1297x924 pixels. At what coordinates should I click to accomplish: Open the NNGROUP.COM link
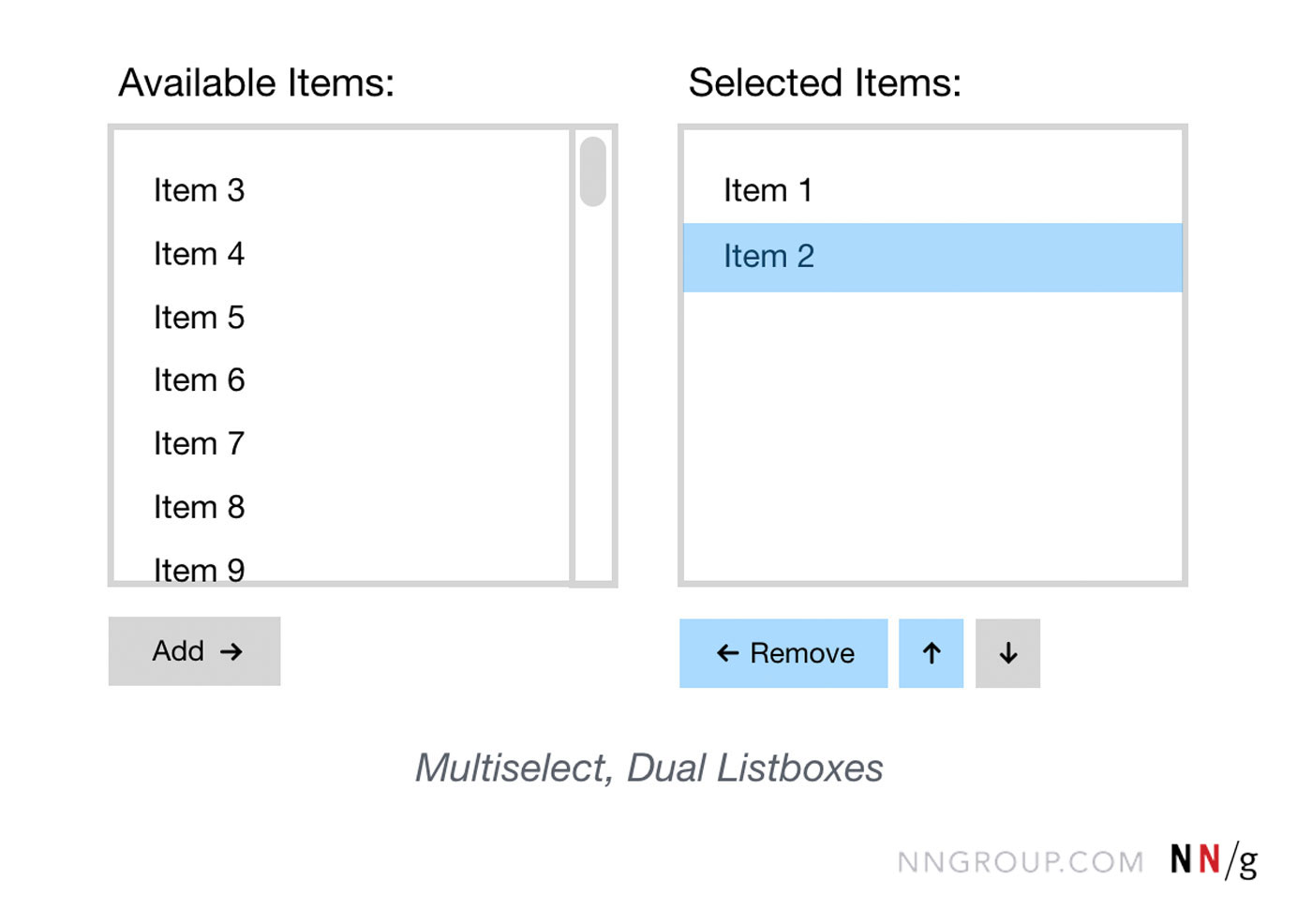pos(1020,862)
